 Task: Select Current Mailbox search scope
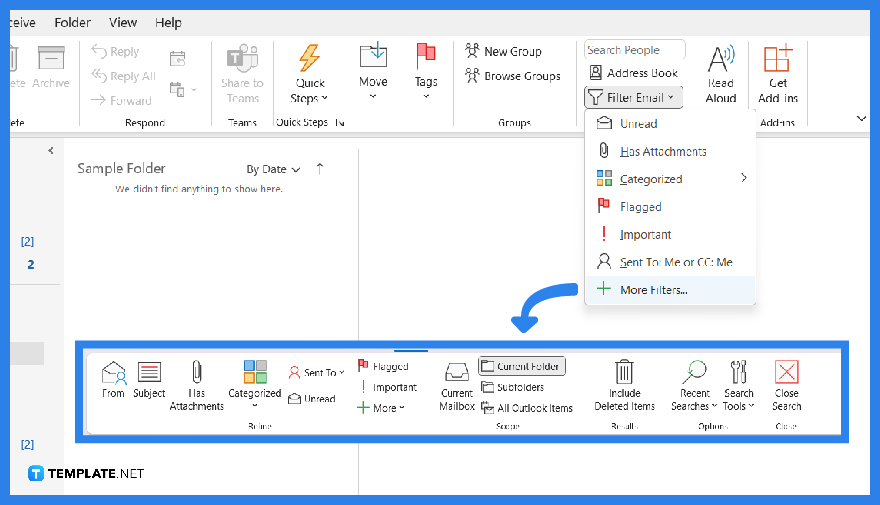pos(457,387)
